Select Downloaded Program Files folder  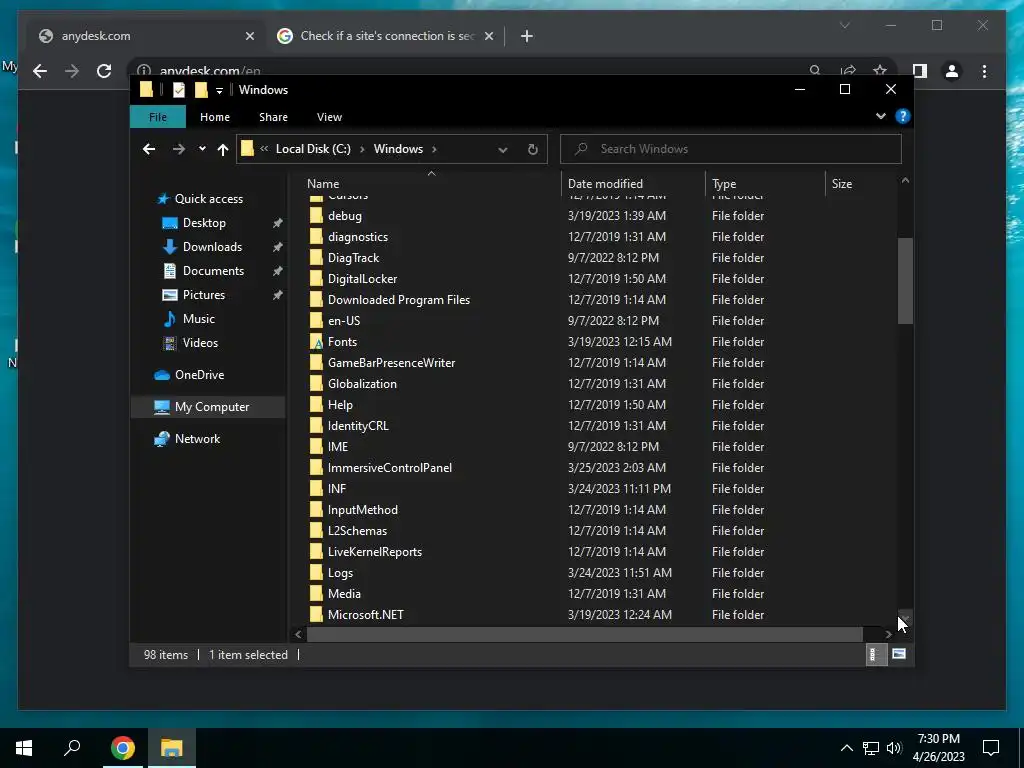[399, 300]
